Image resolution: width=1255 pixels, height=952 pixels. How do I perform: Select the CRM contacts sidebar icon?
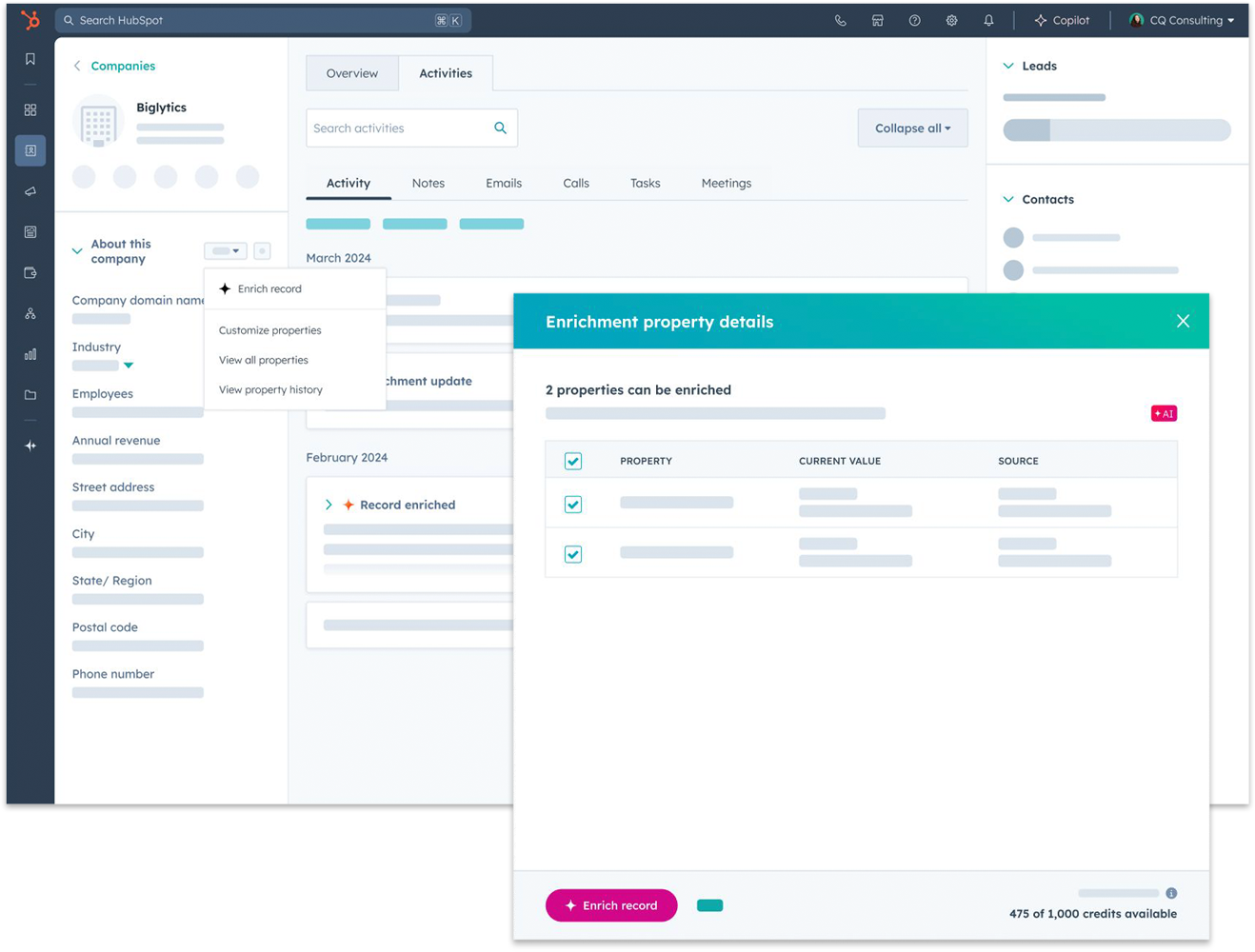click(30, 150)
